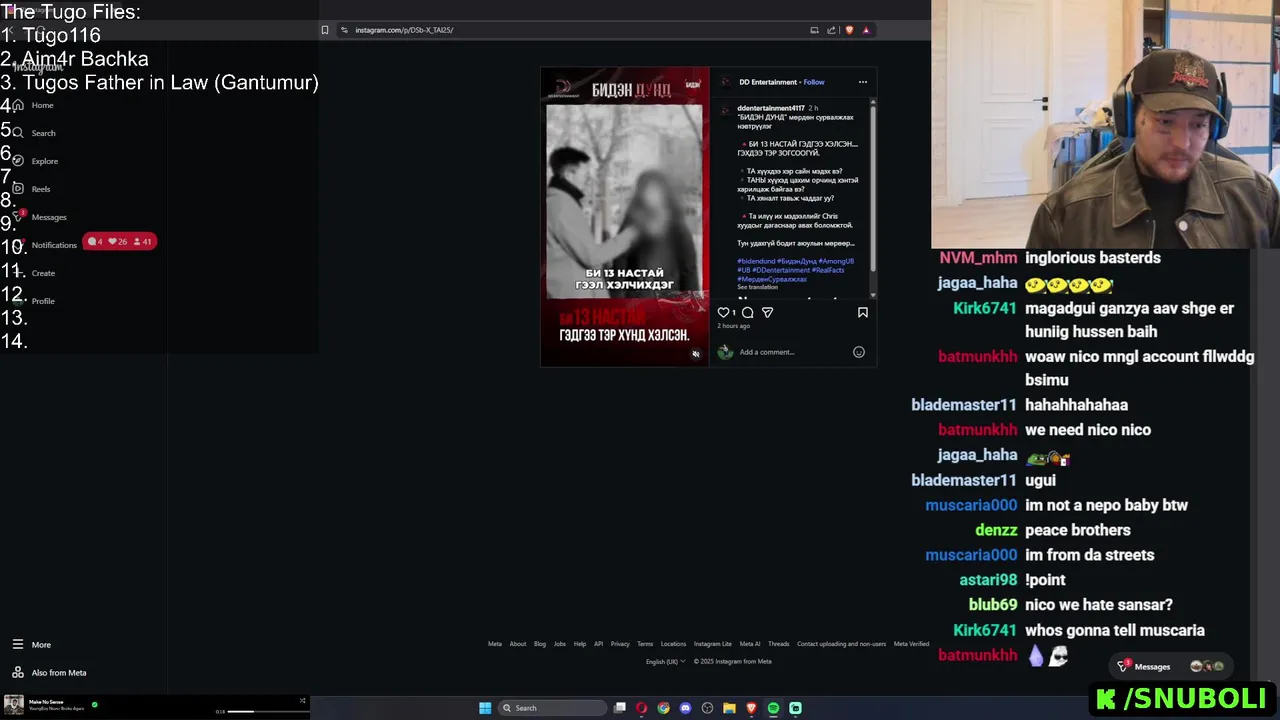
Task: Open File Explorer in taskbar
Action: [x=729, y=708]
